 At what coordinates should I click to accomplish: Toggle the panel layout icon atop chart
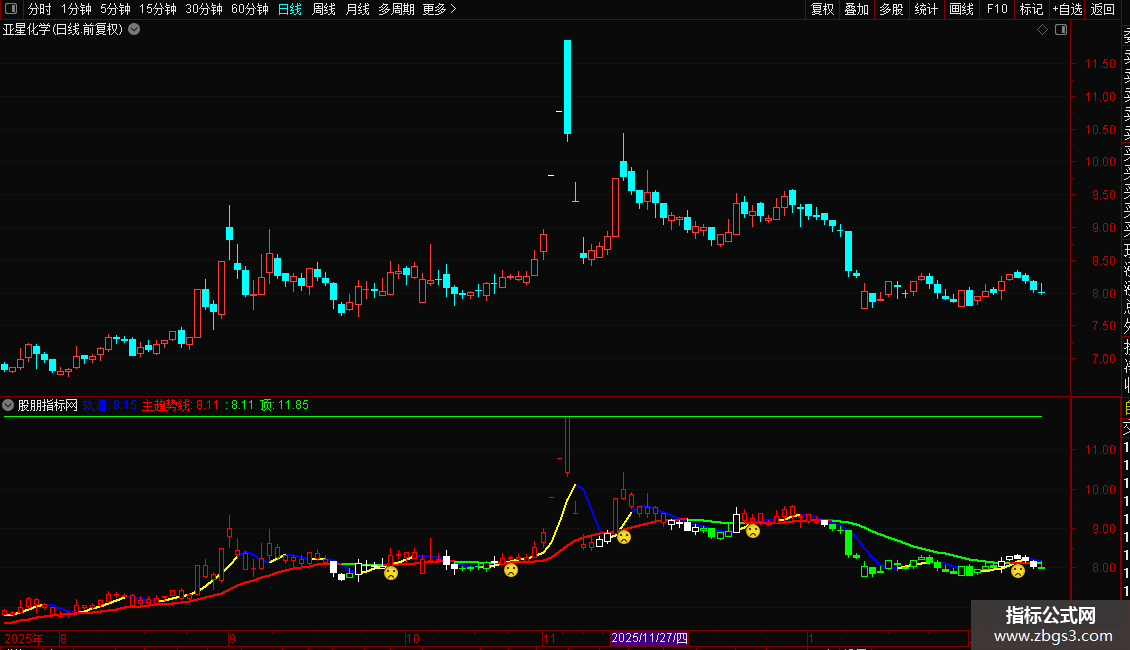tap(1061, 30)
